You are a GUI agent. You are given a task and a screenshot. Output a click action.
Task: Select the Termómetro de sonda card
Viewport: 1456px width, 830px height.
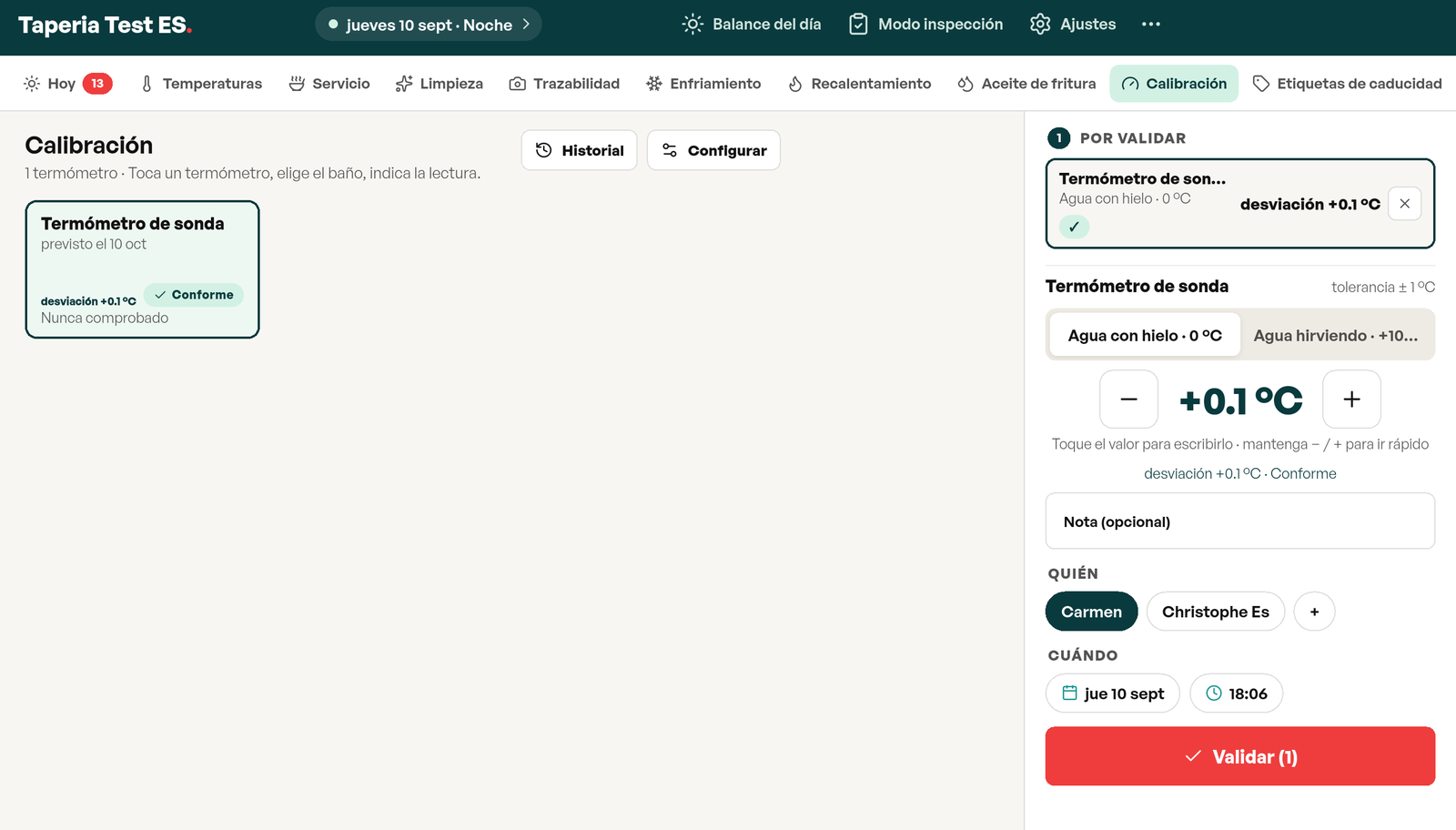pos(143,269)
